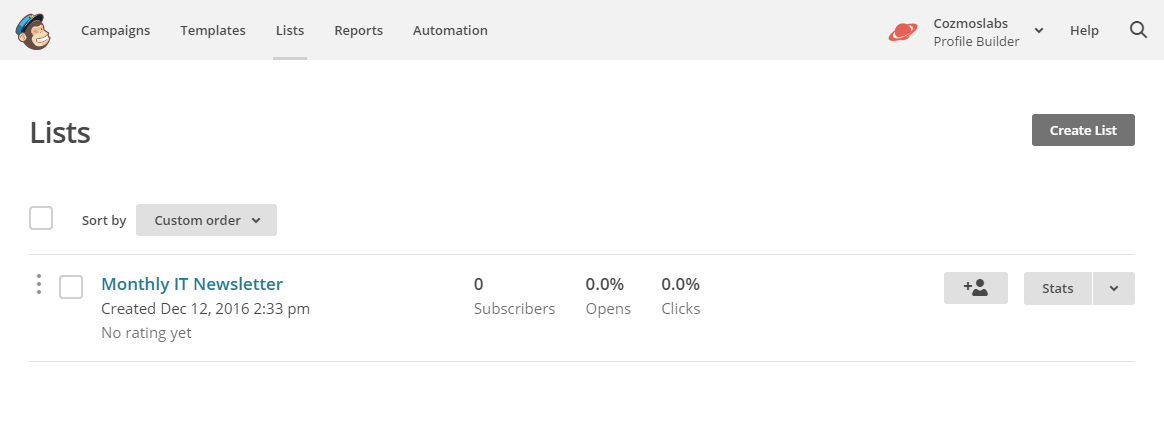This screenshot has height=423, width=1164.
Task: Tick the select-all lists checkbox
Action: coord(41,218)
